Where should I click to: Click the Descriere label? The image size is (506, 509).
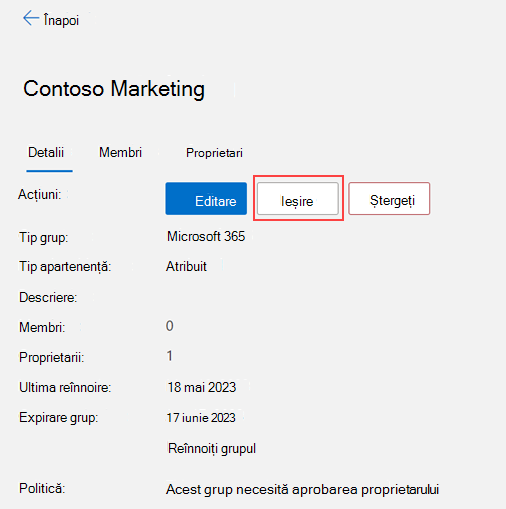(x=48, y=297)
